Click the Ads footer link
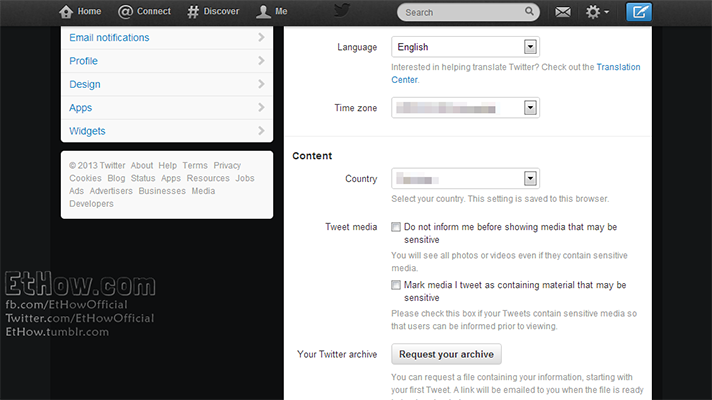Screen dimensions: 712x400 pos(76,191)
